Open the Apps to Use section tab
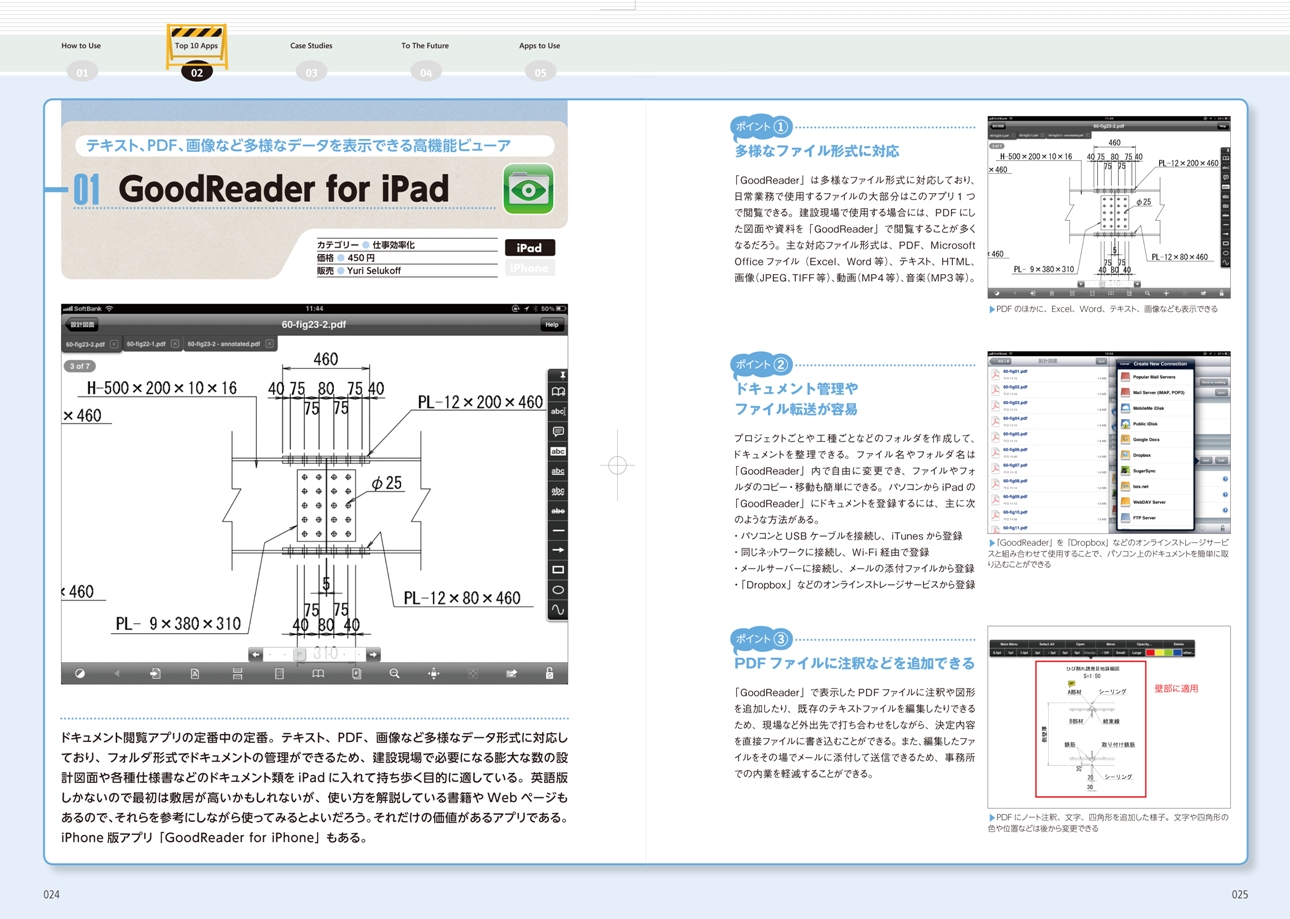The image size is (1290, 919). (539, 46)
